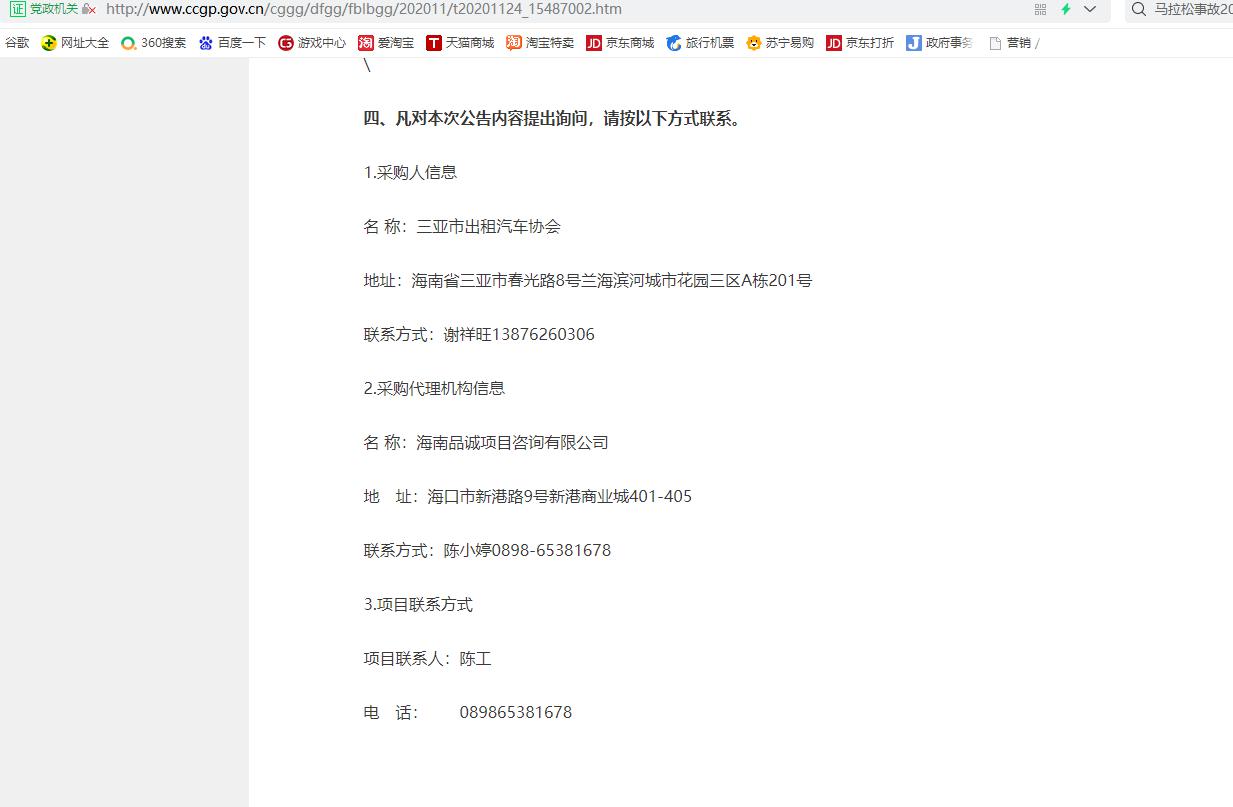Screen dimensions: 1233x807
Task: Click the 政府事务 J favicon
Action: [914, 43]
